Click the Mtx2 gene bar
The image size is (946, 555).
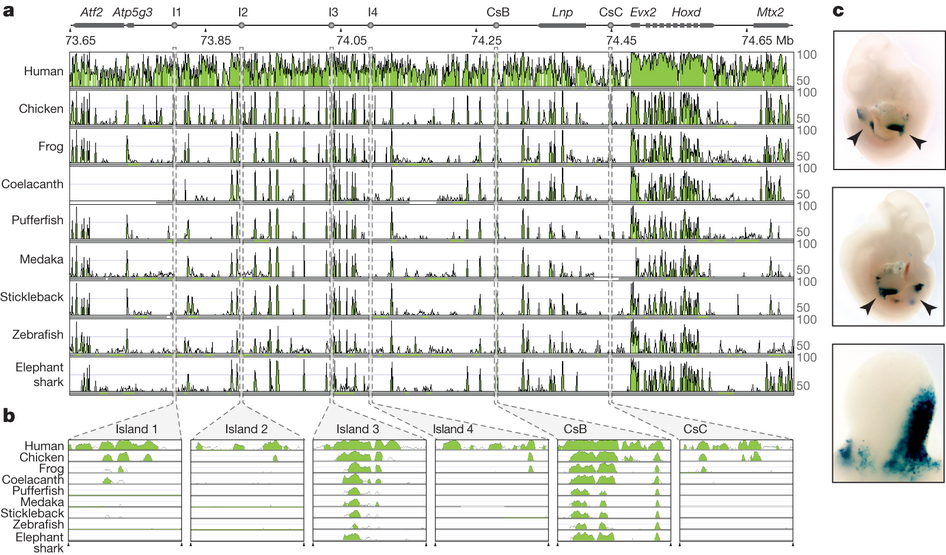770,25
